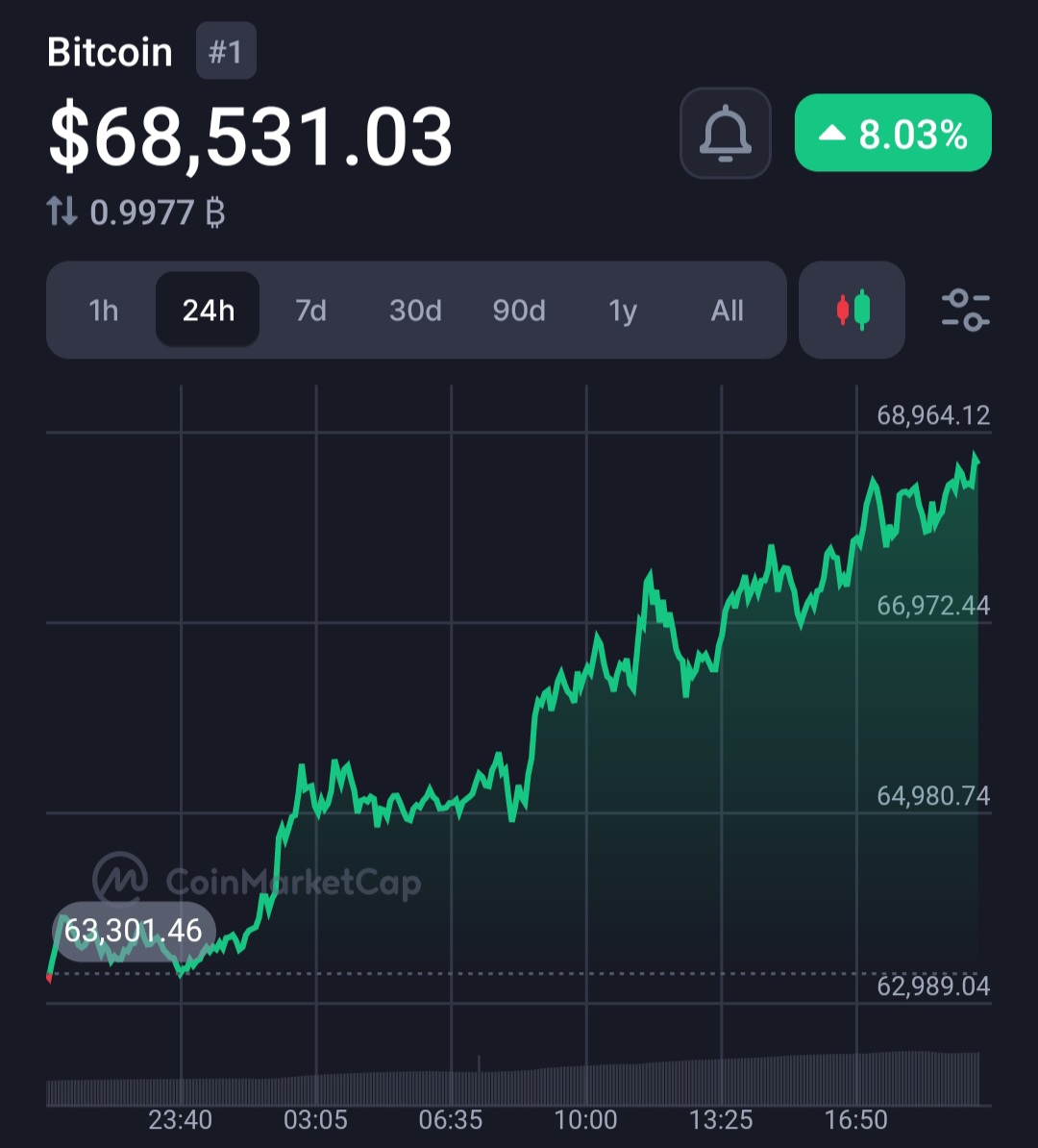Tap the 03:05 time axis label
The height and width of the screenshot is (1148, 1038).
coord(315,1119)
